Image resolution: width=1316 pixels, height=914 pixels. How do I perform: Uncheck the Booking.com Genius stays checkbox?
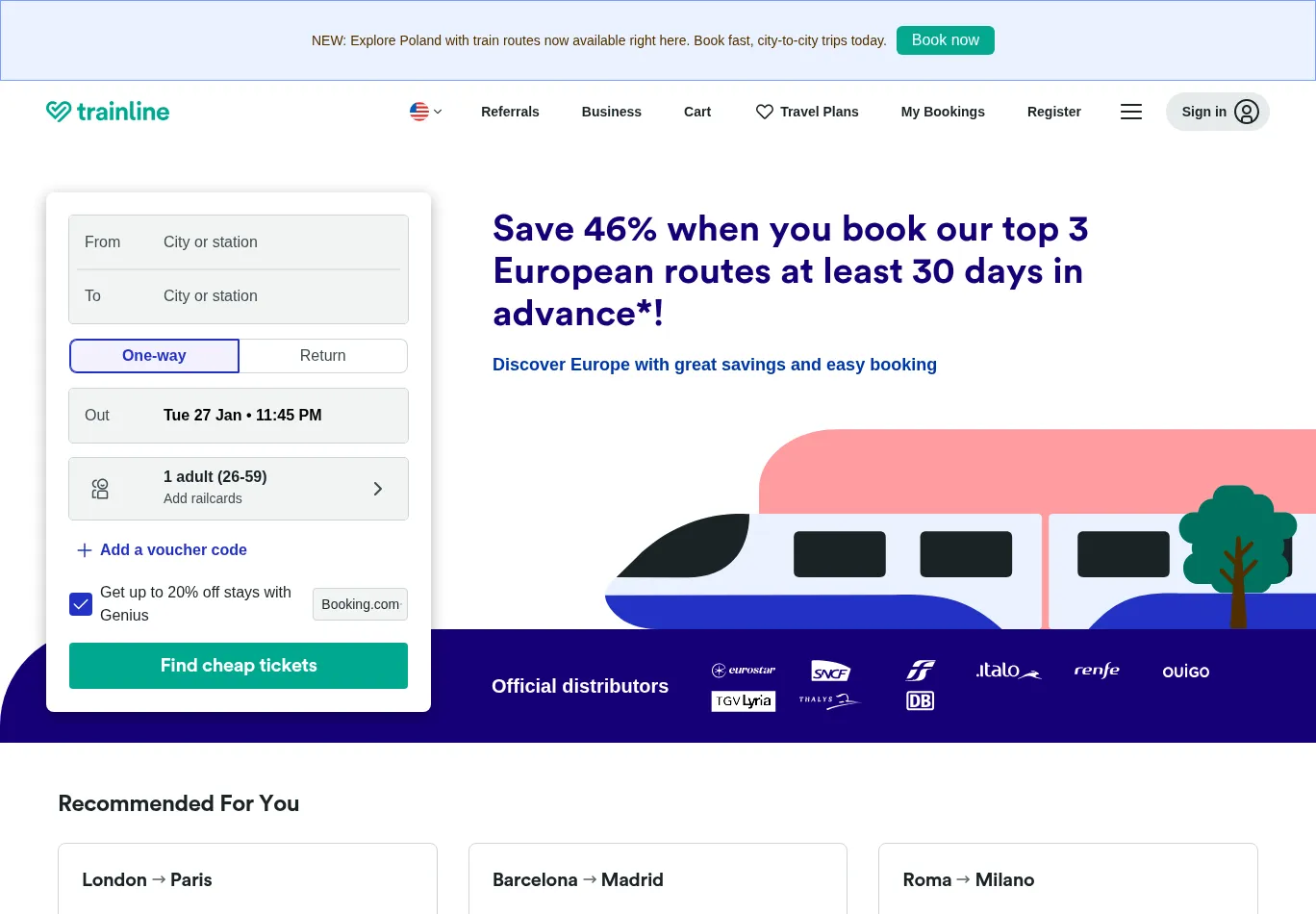[x=81, y=604]
